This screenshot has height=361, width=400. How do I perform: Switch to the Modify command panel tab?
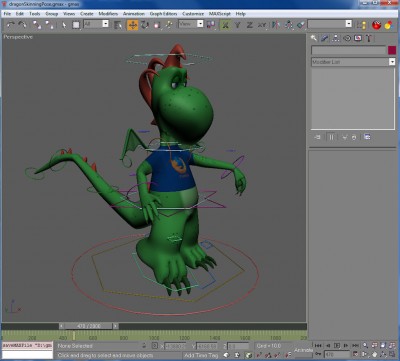point(325,38)
